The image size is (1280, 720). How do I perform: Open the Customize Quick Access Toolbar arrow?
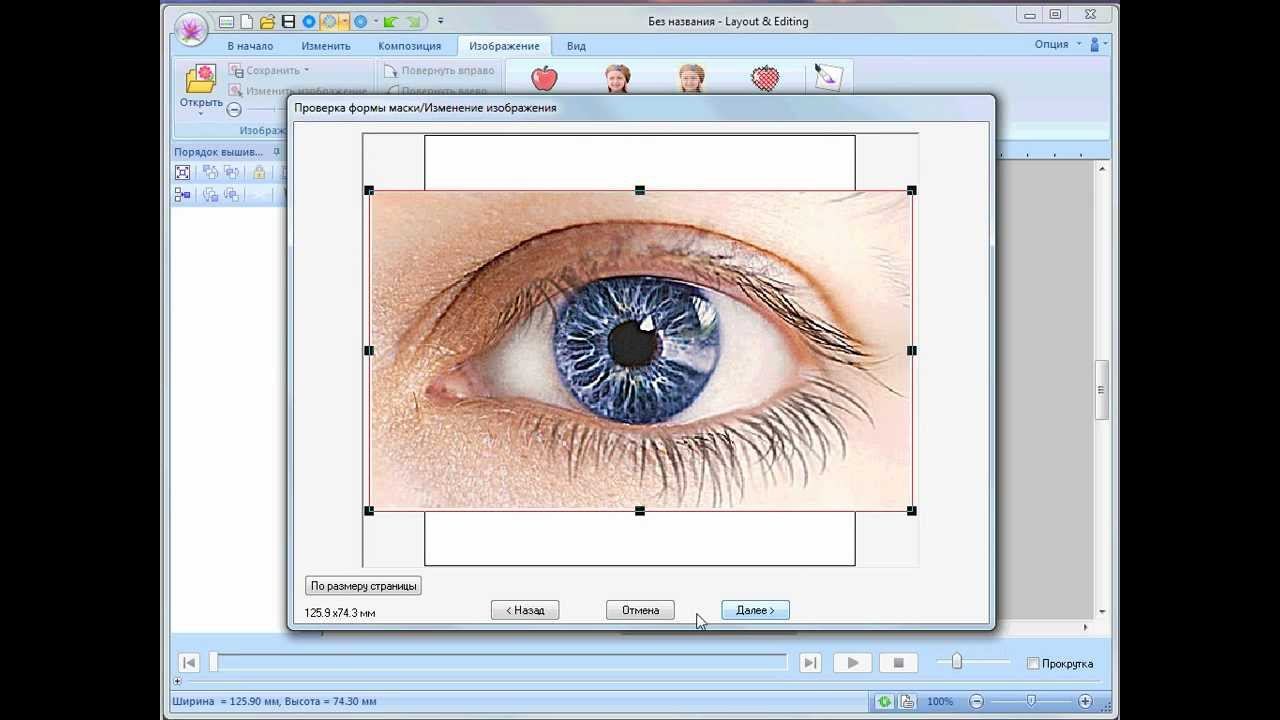(441, 21)
